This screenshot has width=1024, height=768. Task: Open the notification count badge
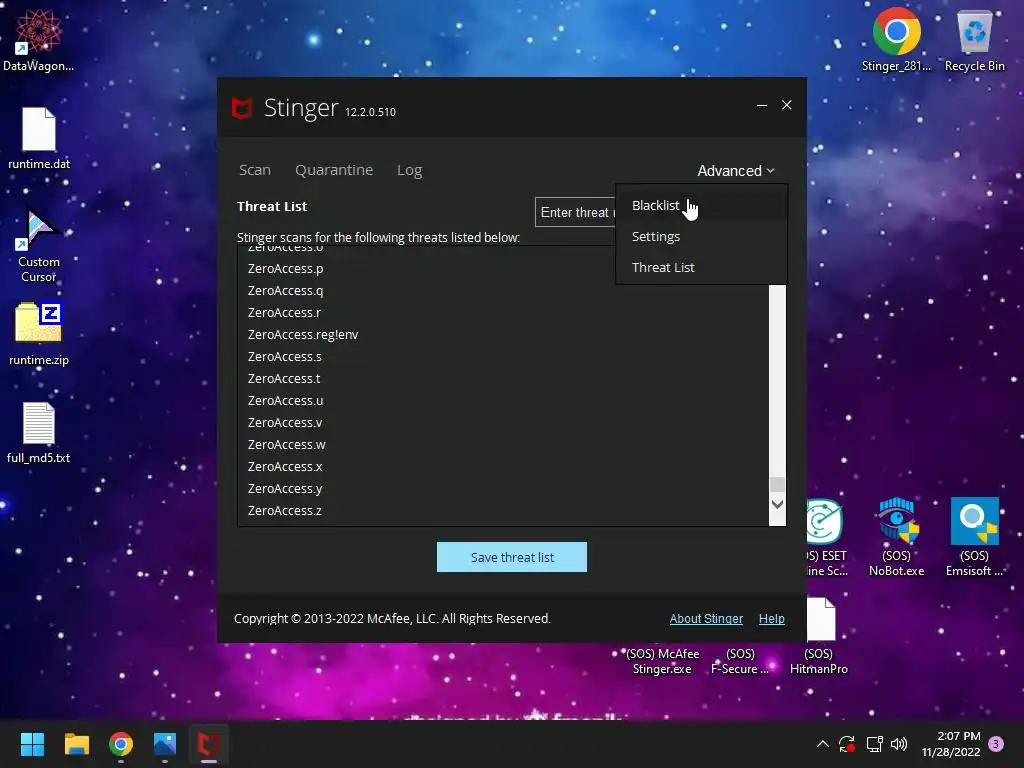pos(996,744)
